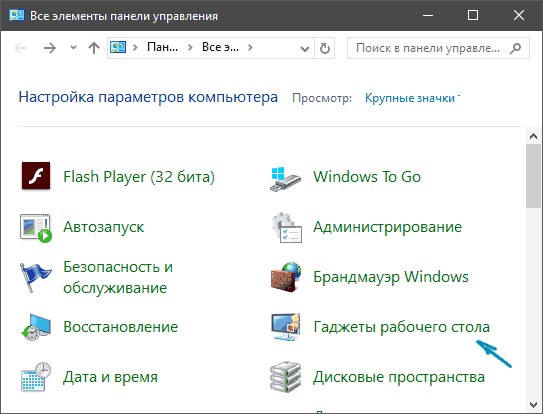This screenshot has height=414, width=543.
Task: Minimize the Control Panel window
Action: point(428,15)
